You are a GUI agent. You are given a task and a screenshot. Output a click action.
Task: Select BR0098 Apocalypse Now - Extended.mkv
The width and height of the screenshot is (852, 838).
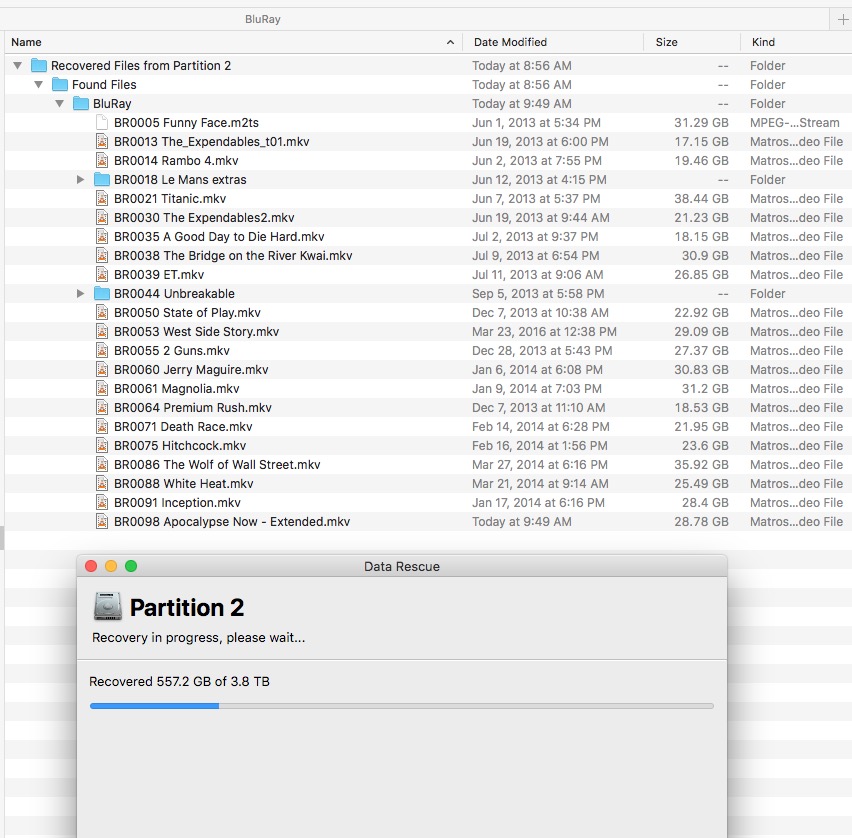point(232,522)
